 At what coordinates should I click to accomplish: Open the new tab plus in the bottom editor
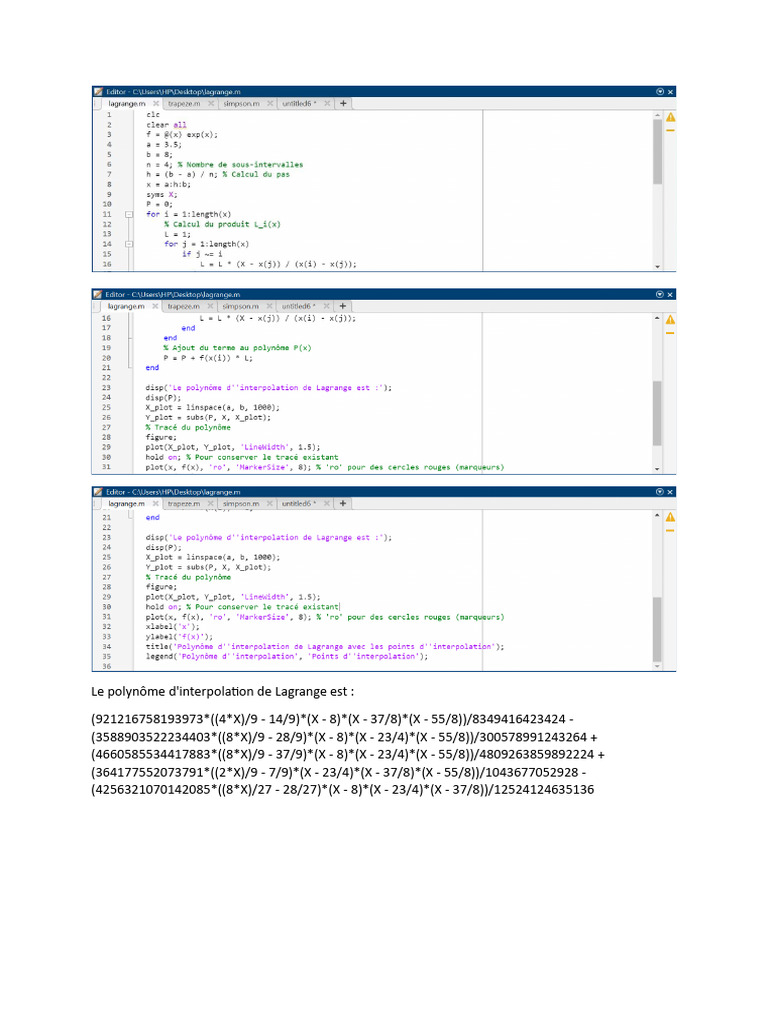point(343,505)
